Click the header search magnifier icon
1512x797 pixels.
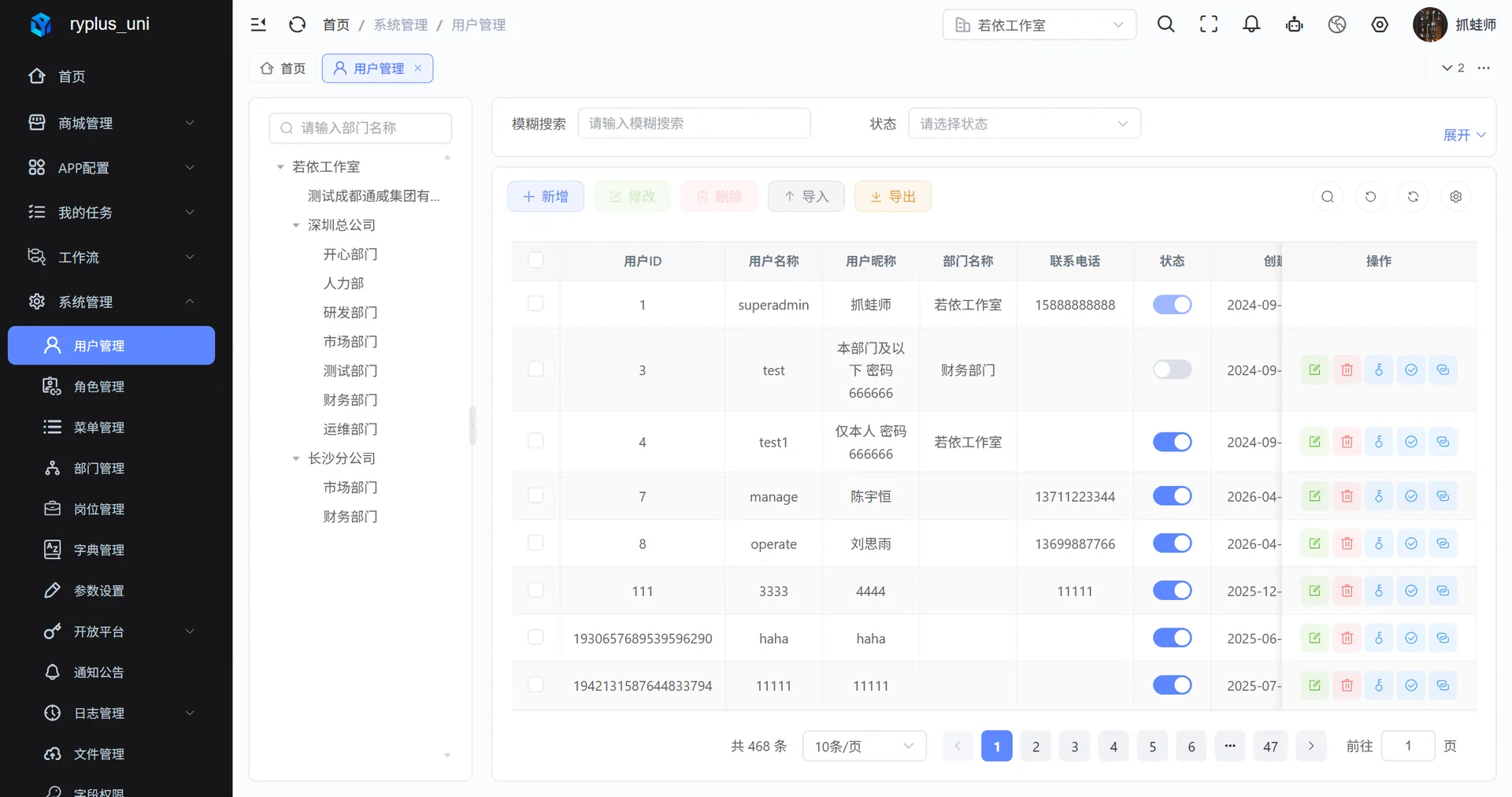pos(1165,24)
